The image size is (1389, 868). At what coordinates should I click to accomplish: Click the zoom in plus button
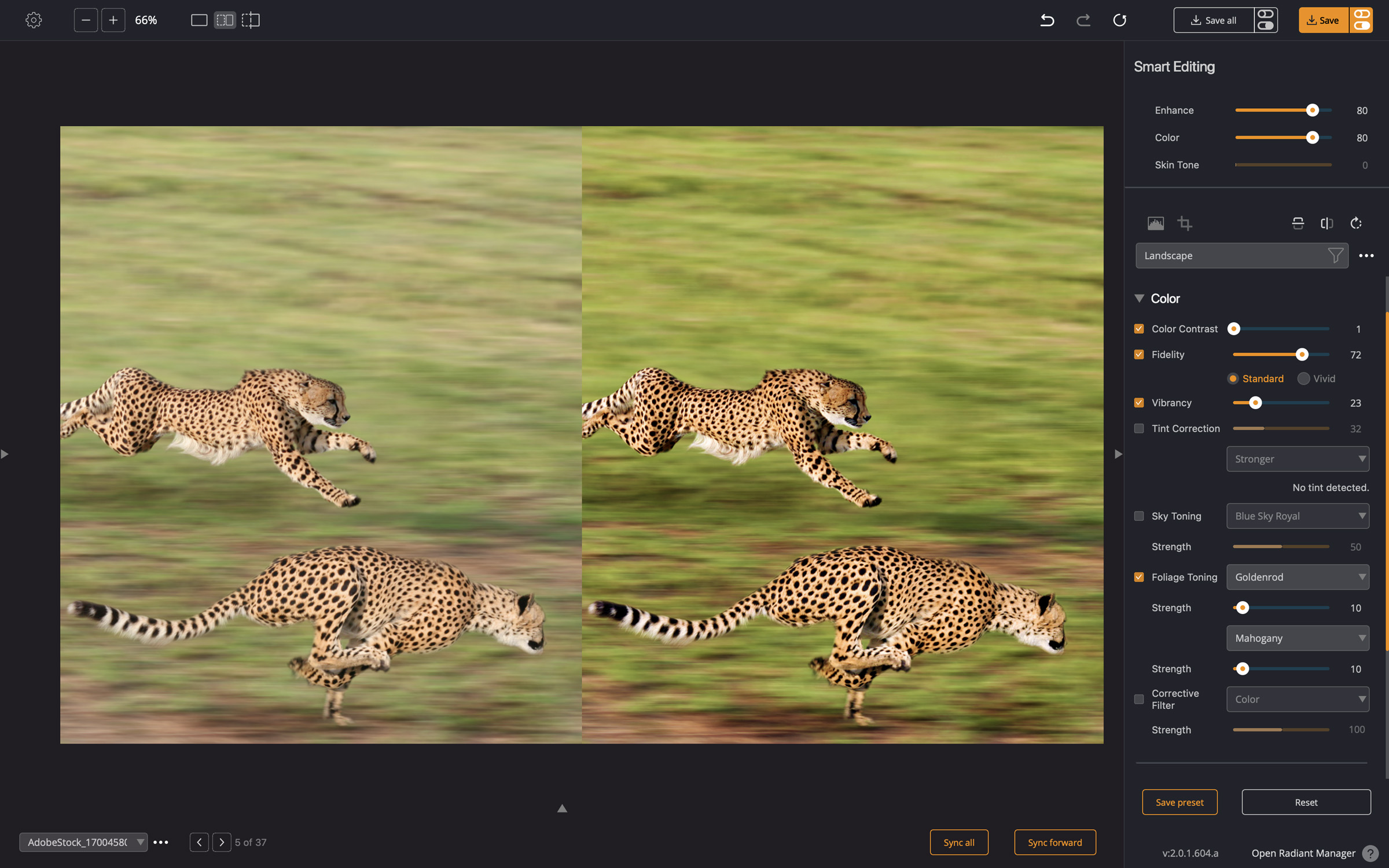pos(113,20)
